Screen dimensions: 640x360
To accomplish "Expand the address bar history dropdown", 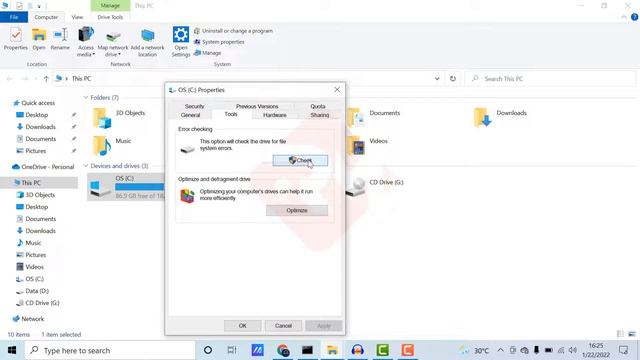I will (437, 78).
